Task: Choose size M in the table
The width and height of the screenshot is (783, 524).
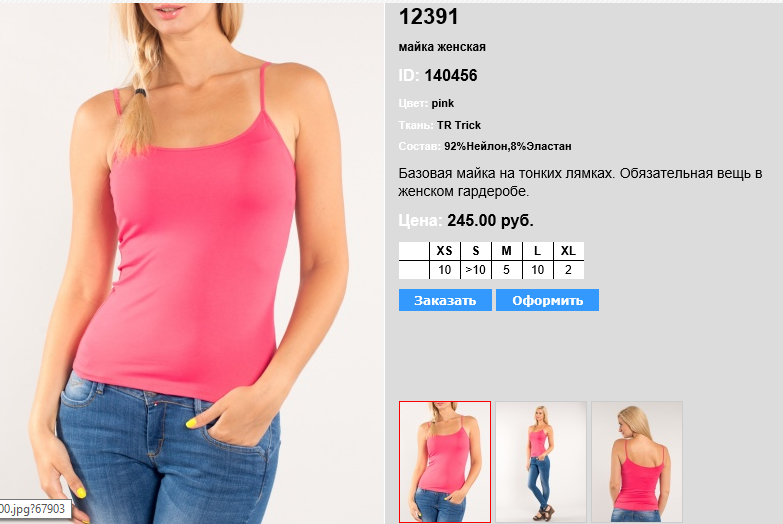Action: (x=506, y=251)
